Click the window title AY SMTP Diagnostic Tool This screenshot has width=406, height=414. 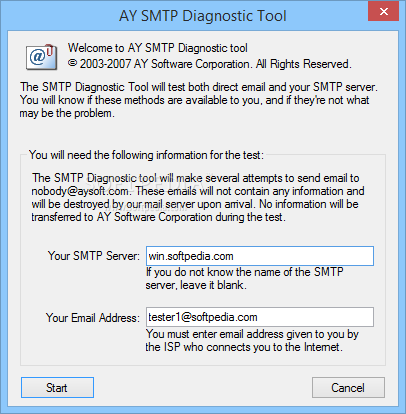tap(203, 16)
